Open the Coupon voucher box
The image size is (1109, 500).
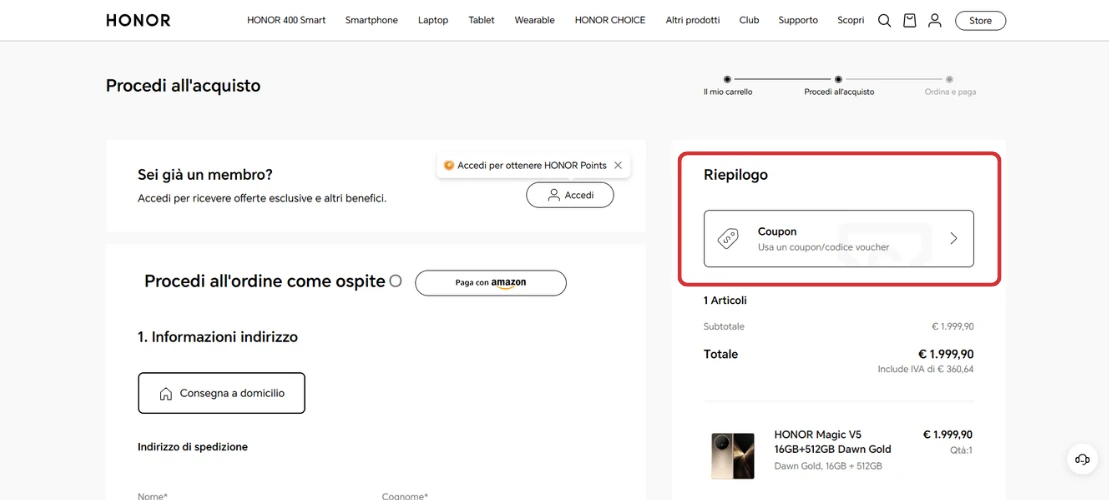pos(839,238)
